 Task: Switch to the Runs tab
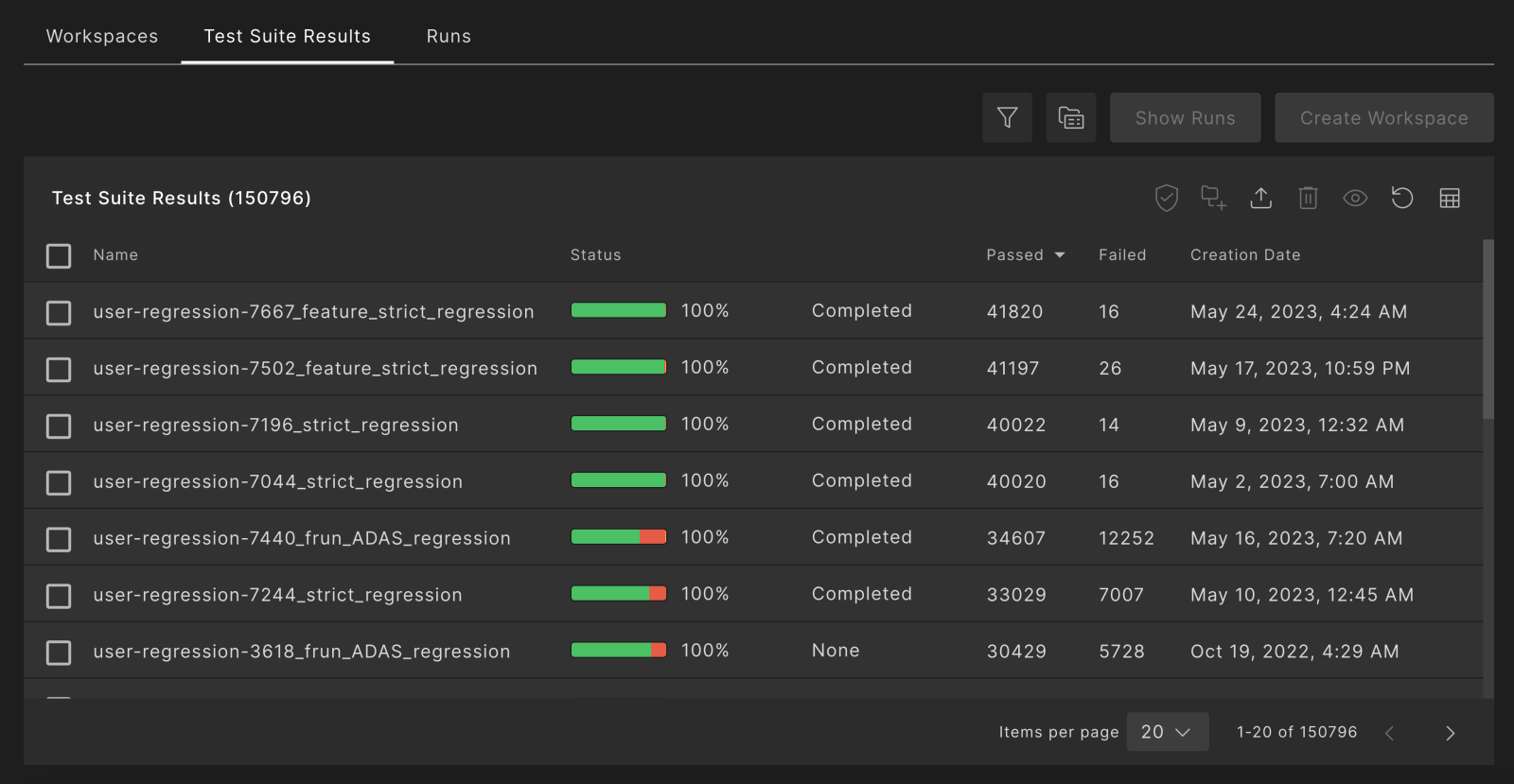(x=449, y=36)
